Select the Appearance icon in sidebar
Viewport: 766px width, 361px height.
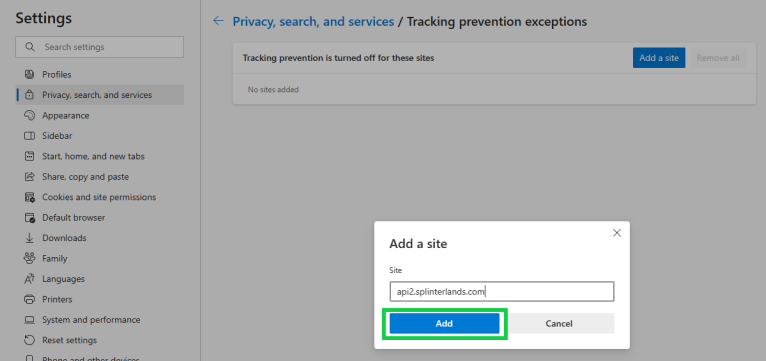coord(29,116)
